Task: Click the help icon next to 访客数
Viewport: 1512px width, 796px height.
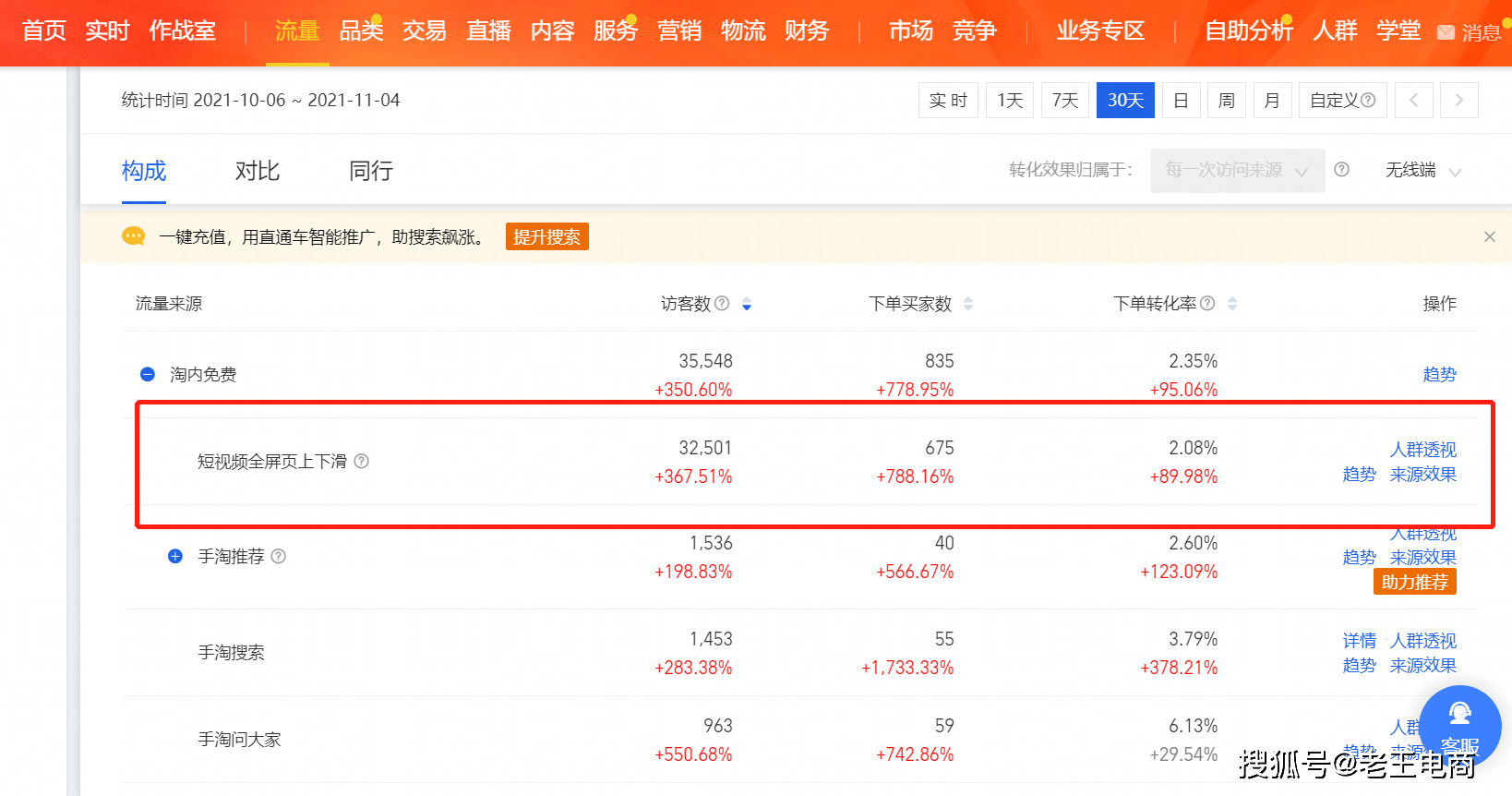Action: coord(722,304)
